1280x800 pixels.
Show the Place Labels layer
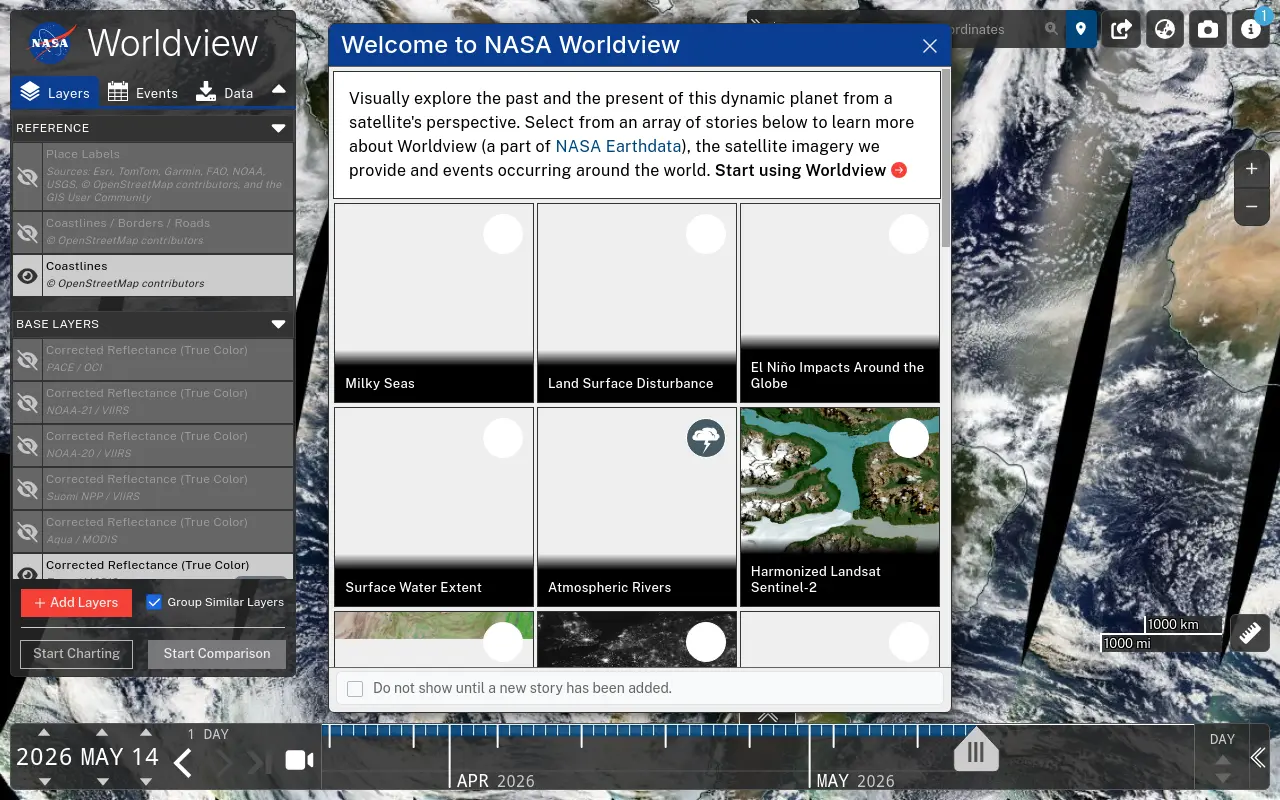[x=28, y=177]
